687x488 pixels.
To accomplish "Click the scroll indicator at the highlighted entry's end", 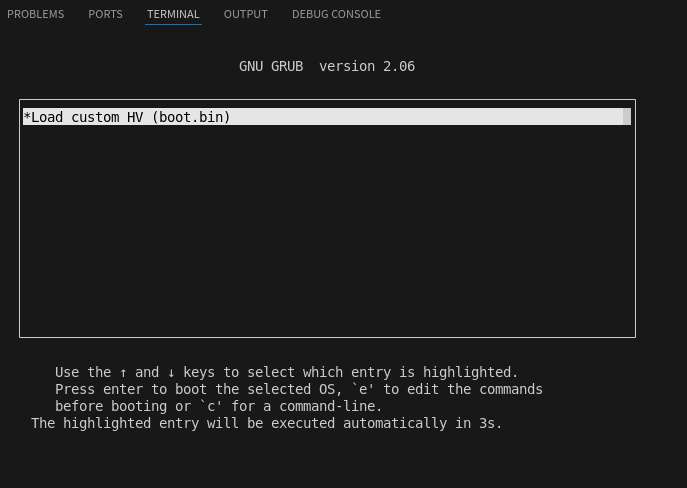I will tap(627, 117).
